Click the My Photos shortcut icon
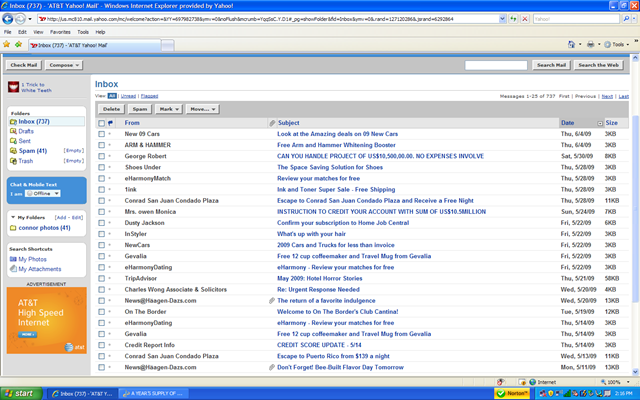 pyautogui.click(x=13, y=259)
